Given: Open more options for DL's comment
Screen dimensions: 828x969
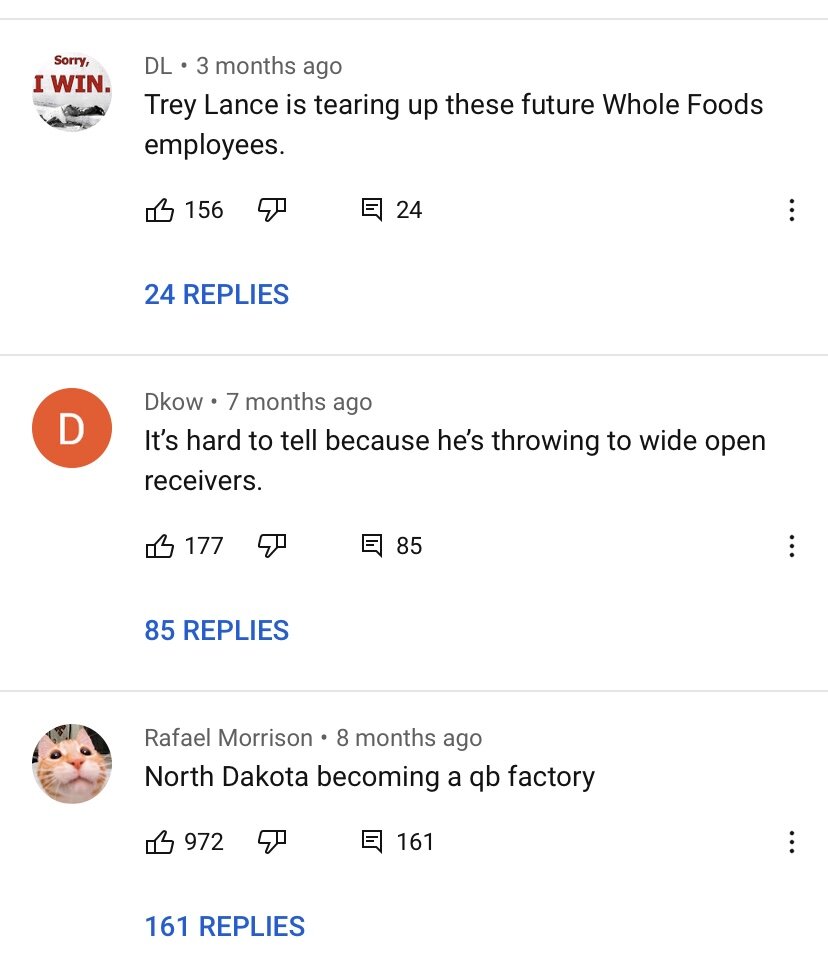Looking at the screenshot, I should (x=791, y=210).
